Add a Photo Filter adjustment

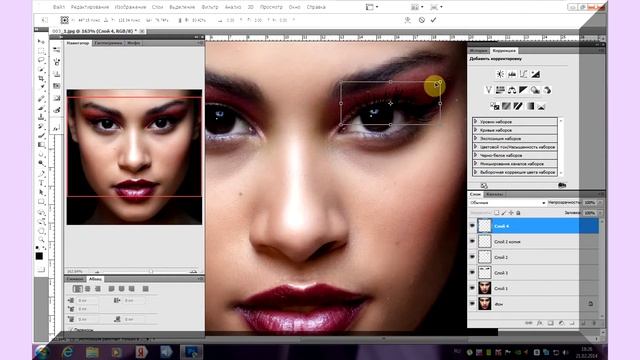coord(535,90)
